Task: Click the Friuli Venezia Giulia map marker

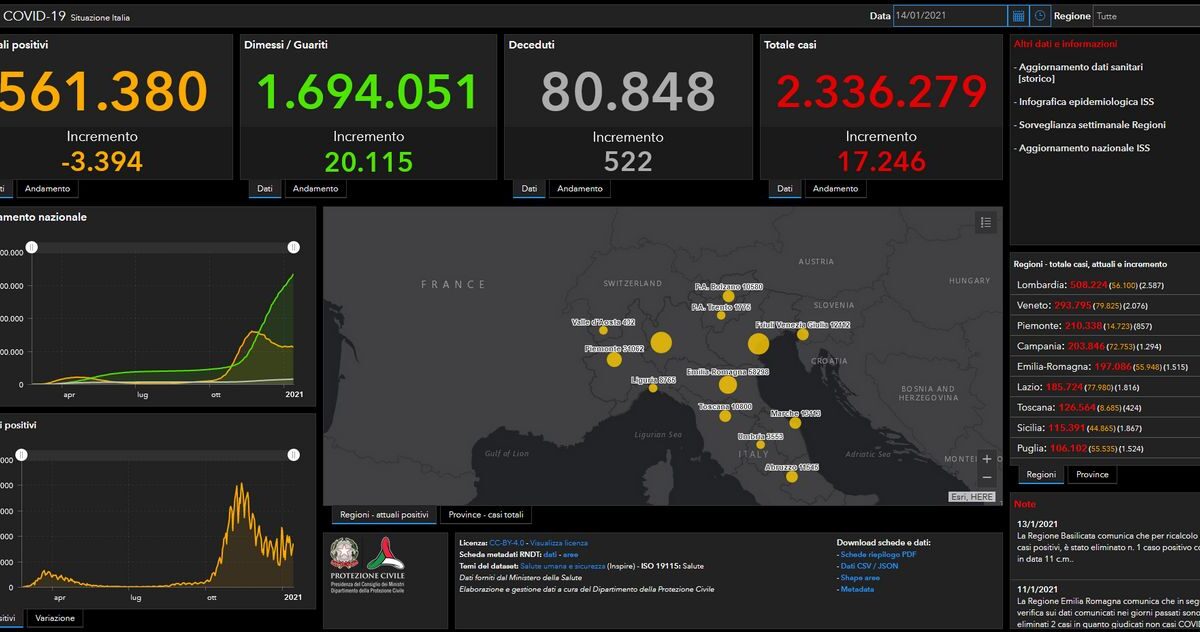Action: tap(802, 334)
